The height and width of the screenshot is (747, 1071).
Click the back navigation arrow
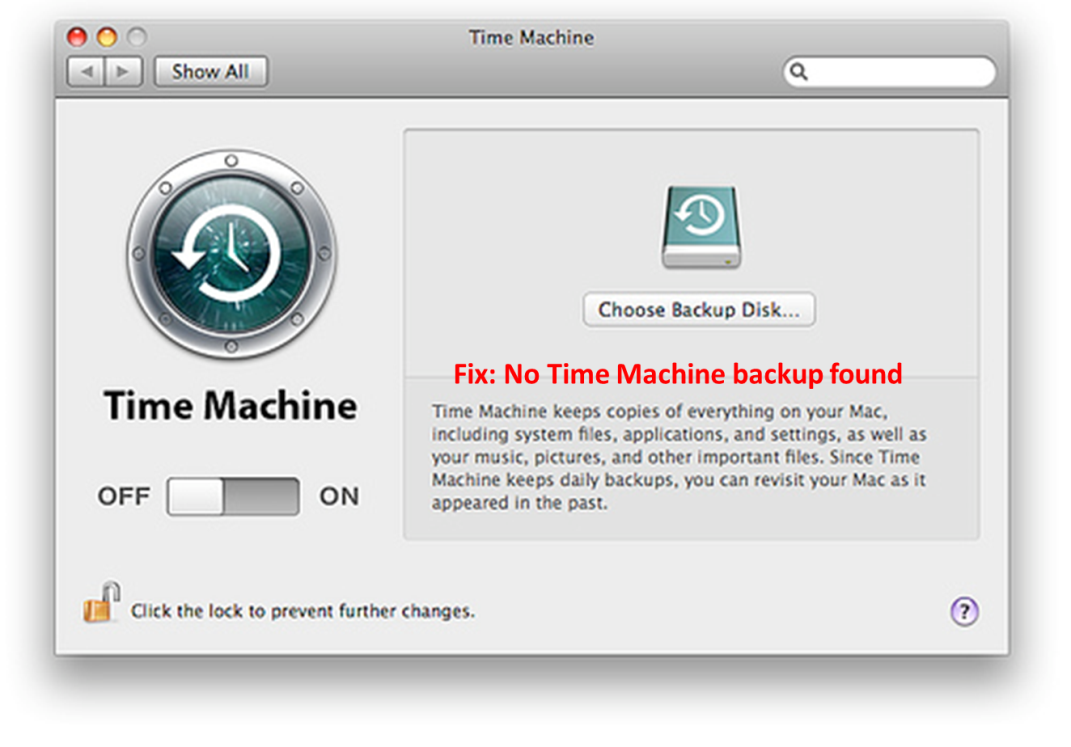tap(86, 72)
